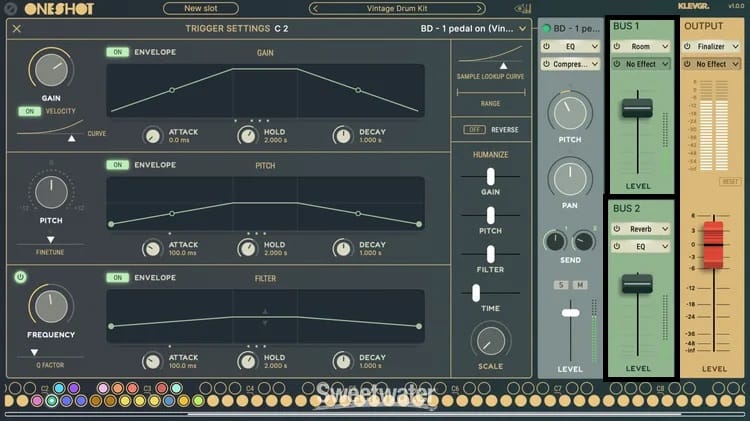750x421 pixels.
Task: Go to next preset with right arrow
Action: 479,8
